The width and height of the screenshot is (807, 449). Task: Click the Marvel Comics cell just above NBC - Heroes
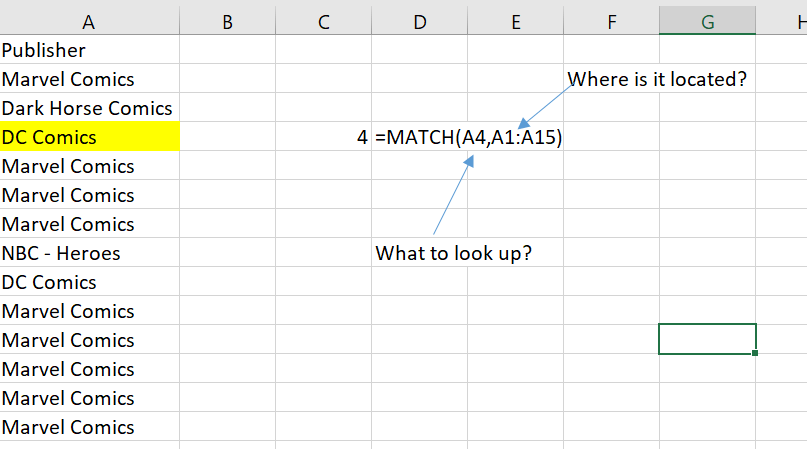(90, 224)
